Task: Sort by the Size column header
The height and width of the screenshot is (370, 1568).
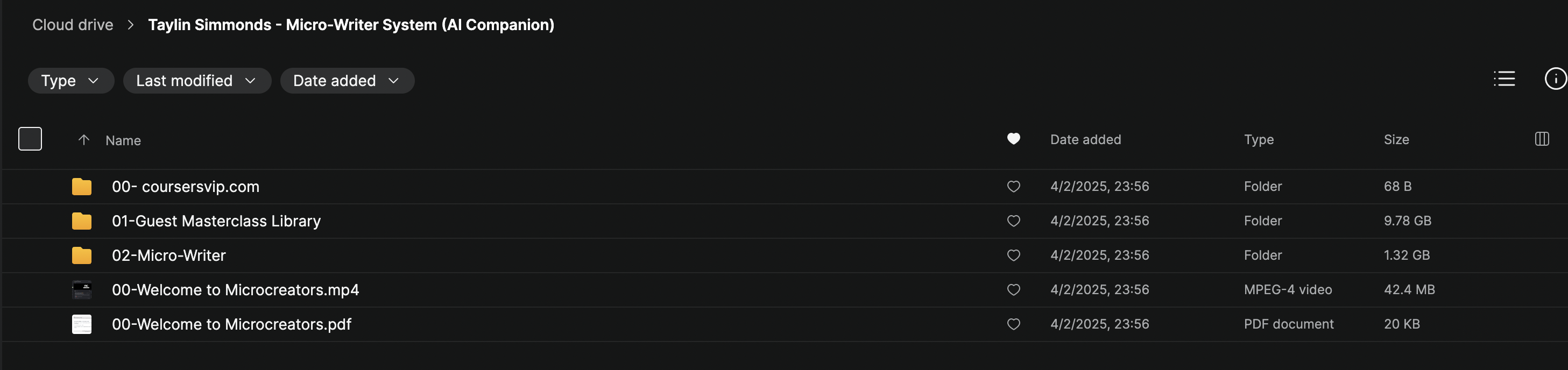Action: (x=1396, y=140)
